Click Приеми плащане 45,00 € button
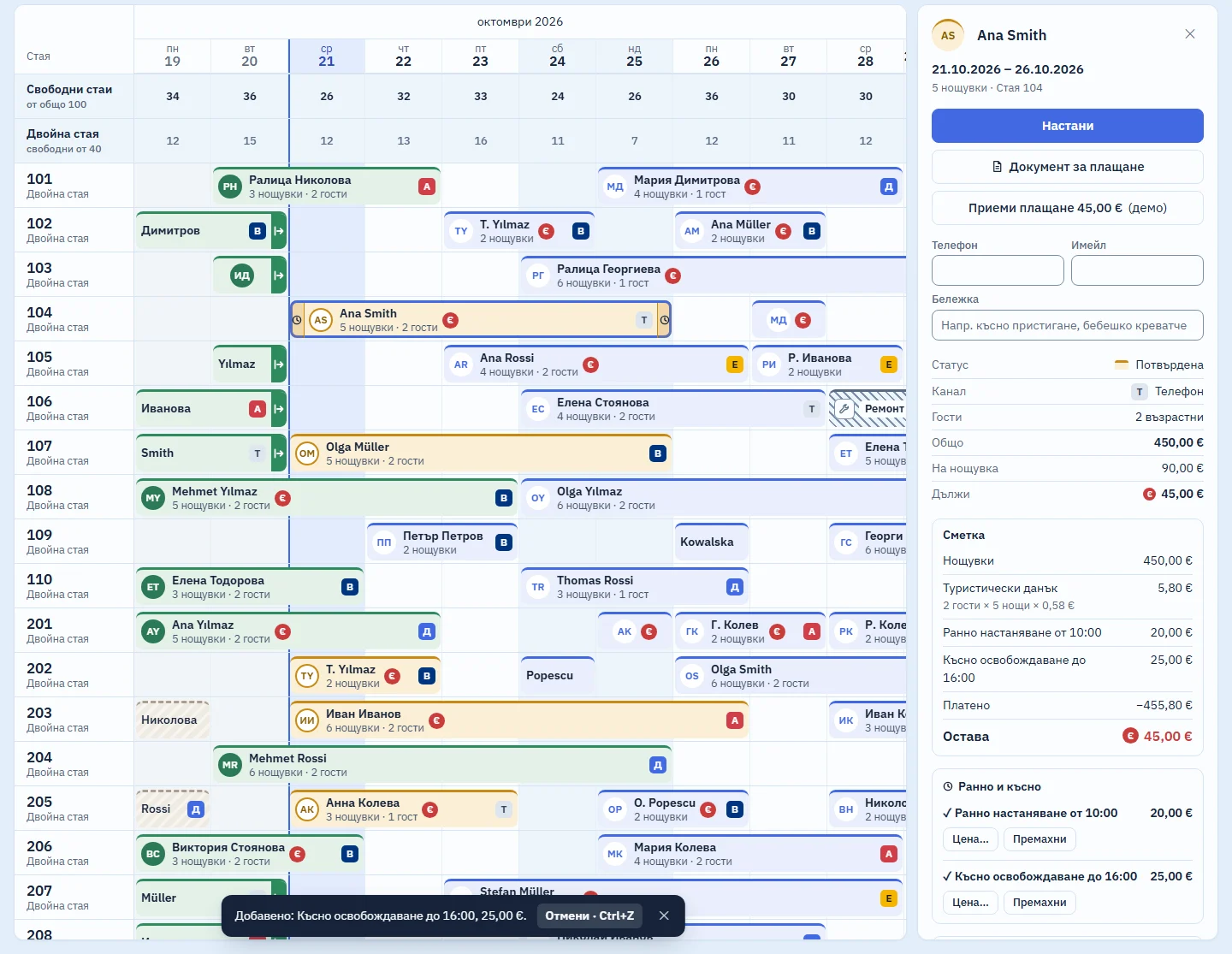Screen dimensions: 1232x954 pos(1068,208)
